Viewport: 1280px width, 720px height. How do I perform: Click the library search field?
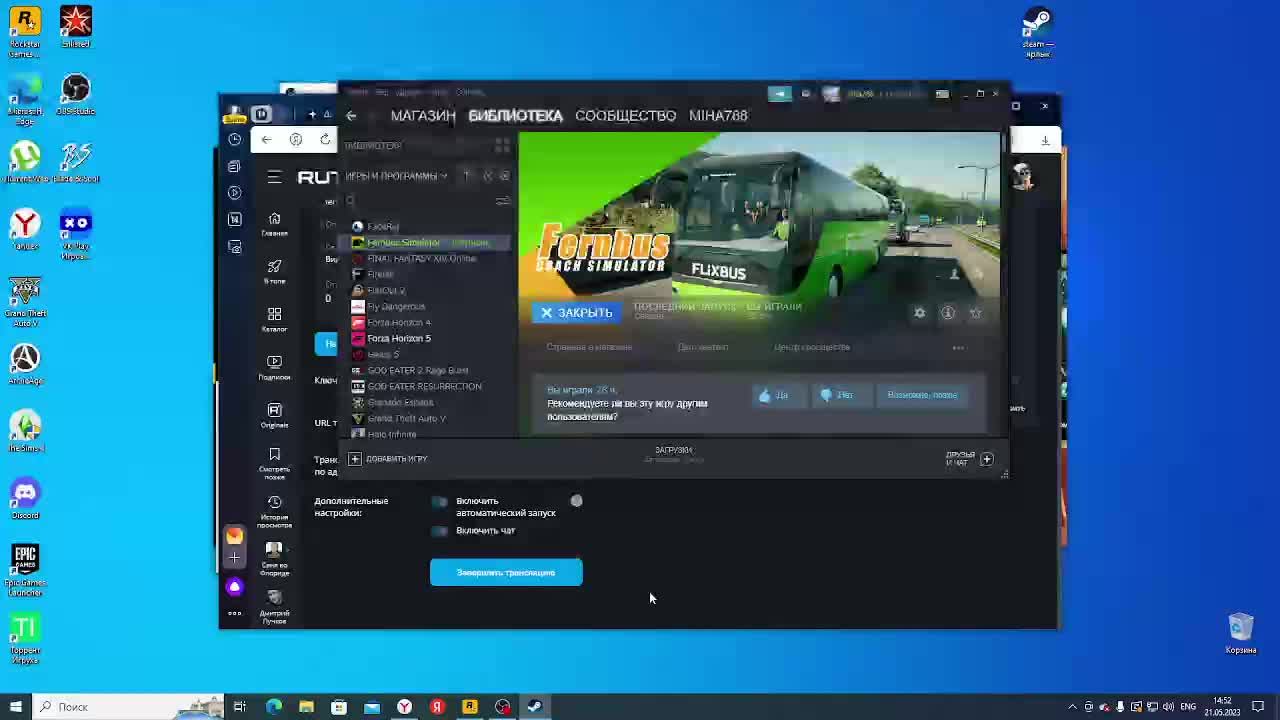[420, 201]
